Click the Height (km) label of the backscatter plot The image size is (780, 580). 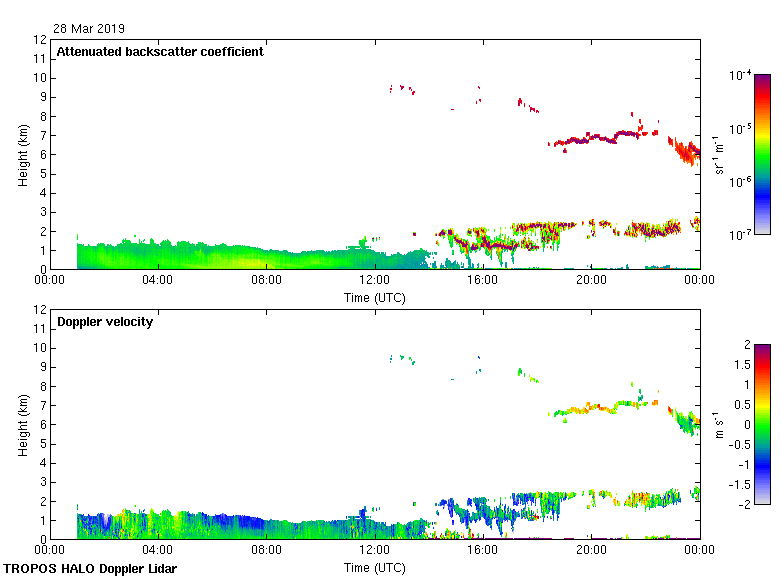(x=22, y=154)
